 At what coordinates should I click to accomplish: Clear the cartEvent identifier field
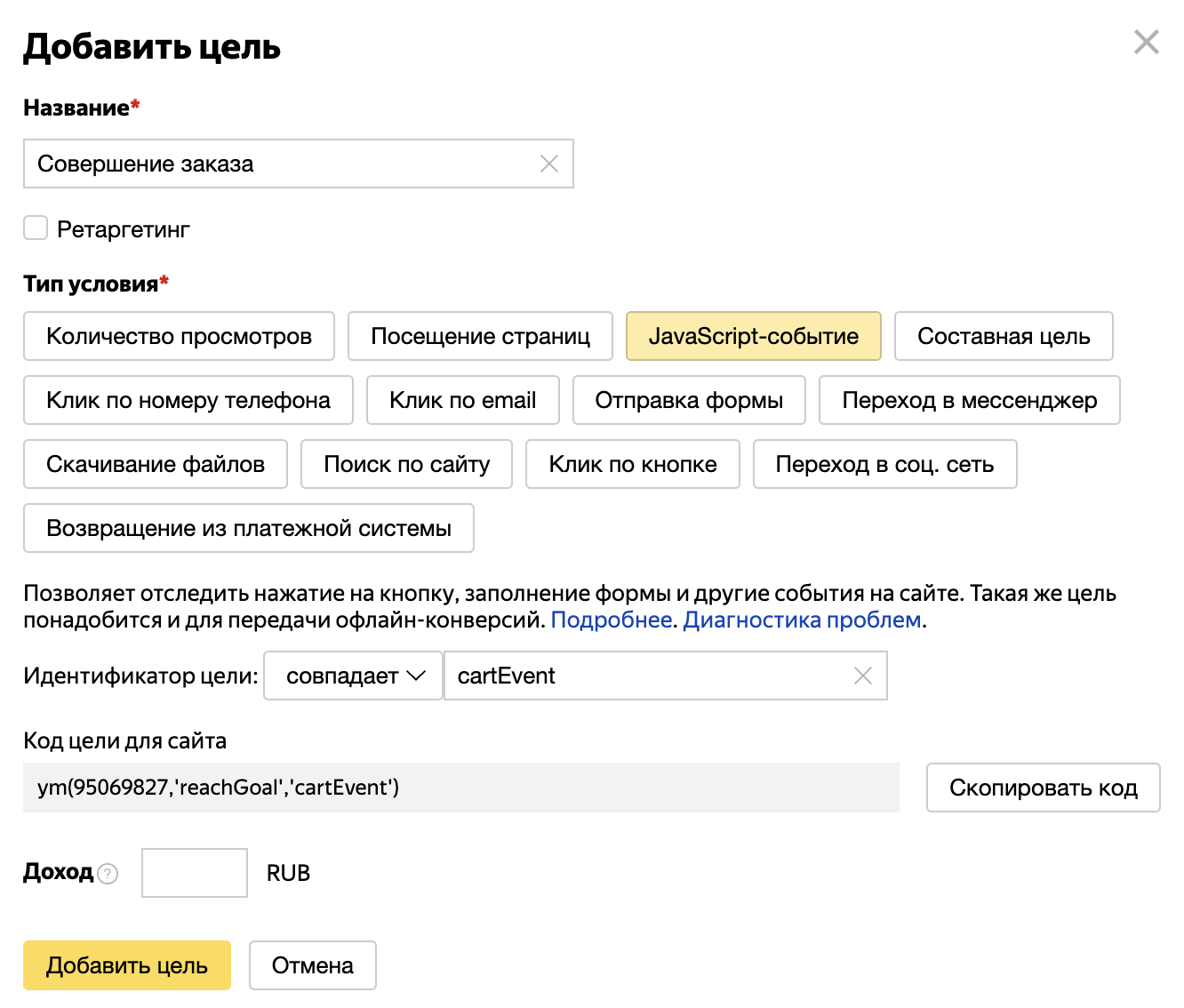click(x=862, y=676)
